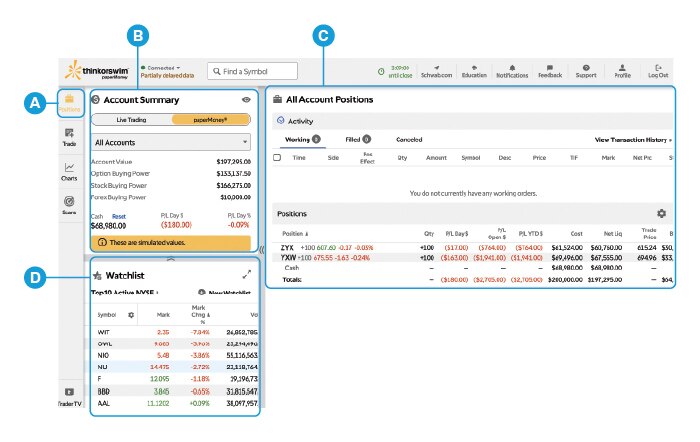
Task: Select the Filled orders tab
Action: click(x=358, y=139)
